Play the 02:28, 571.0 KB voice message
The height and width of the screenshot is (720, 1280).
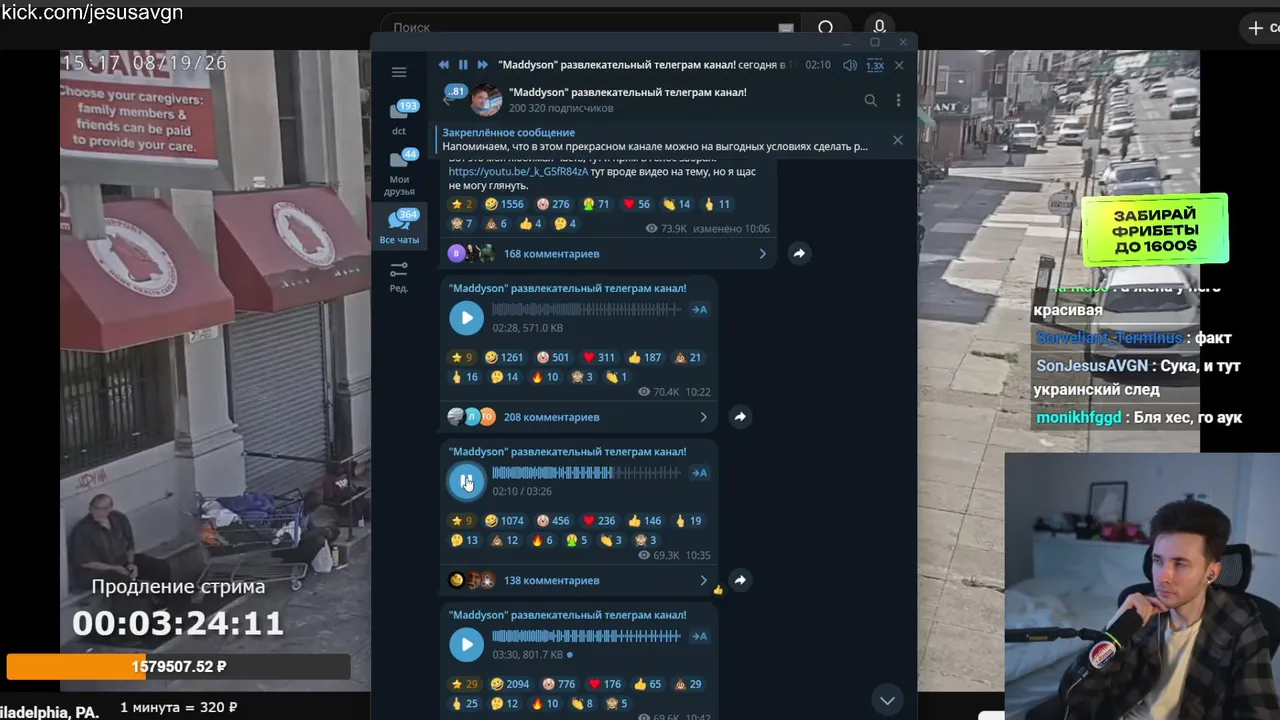tap(466, 318)
